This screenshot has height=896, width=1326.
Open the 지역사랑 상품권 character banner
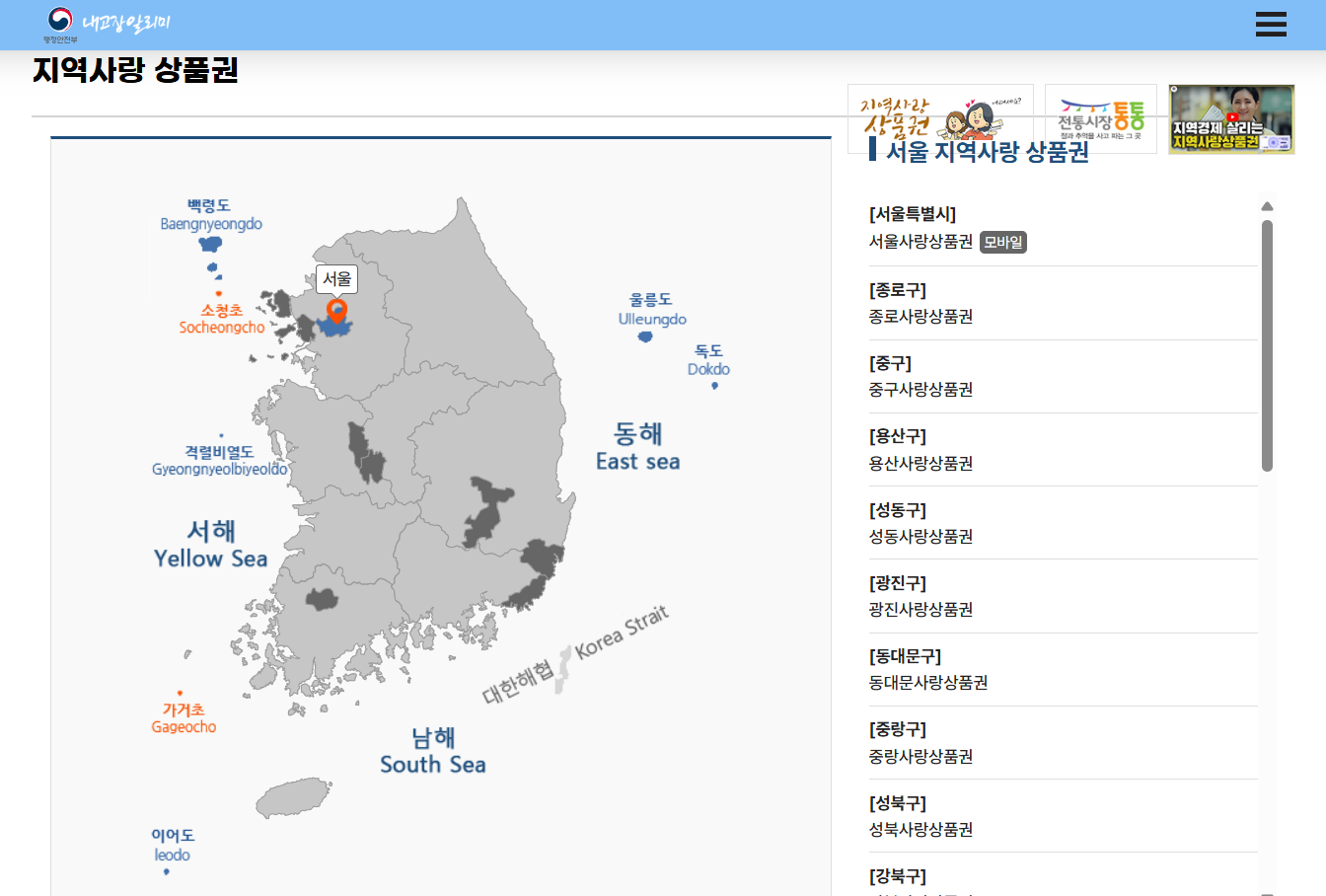tap(939, 118)
